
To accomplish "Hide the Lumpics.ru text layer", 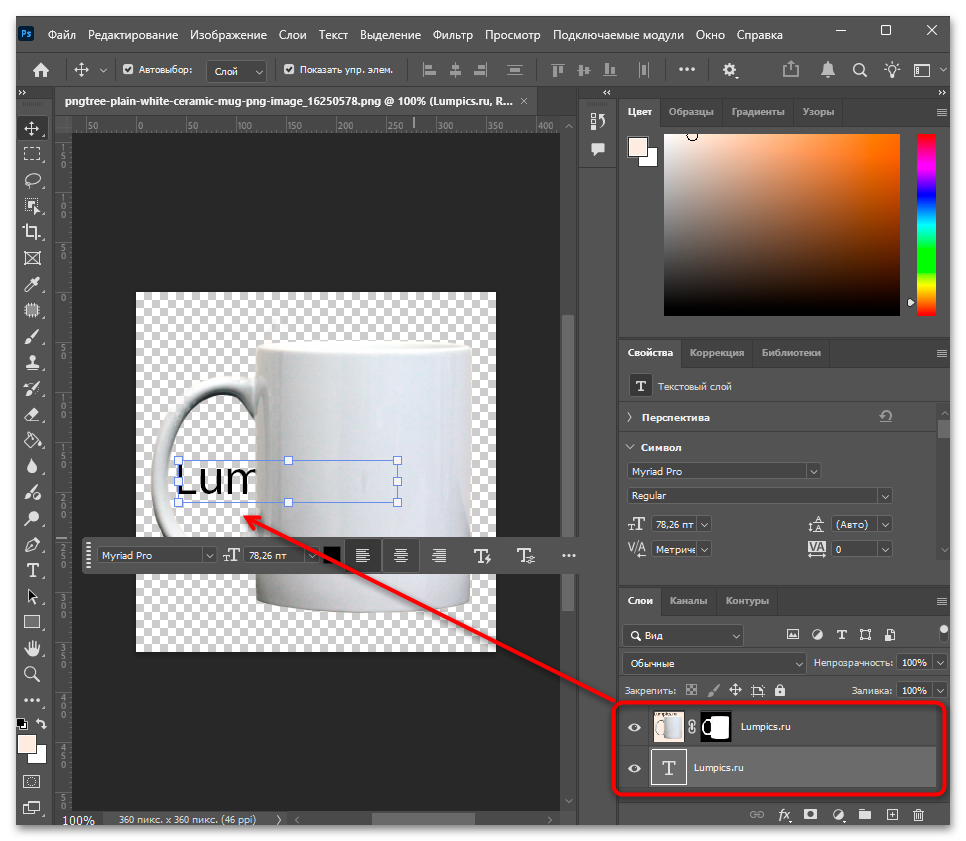I will point(634,768).
